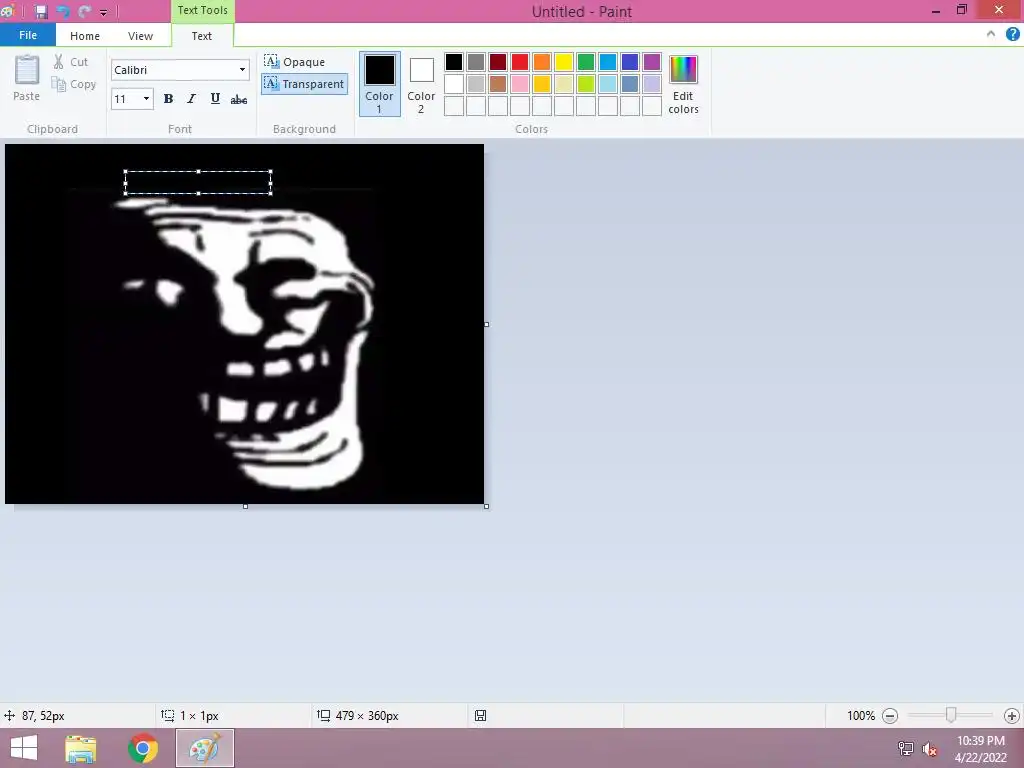Expand the Customize Quick Access Toolbar arrow

pyautogui.click(x=103, y=12)
